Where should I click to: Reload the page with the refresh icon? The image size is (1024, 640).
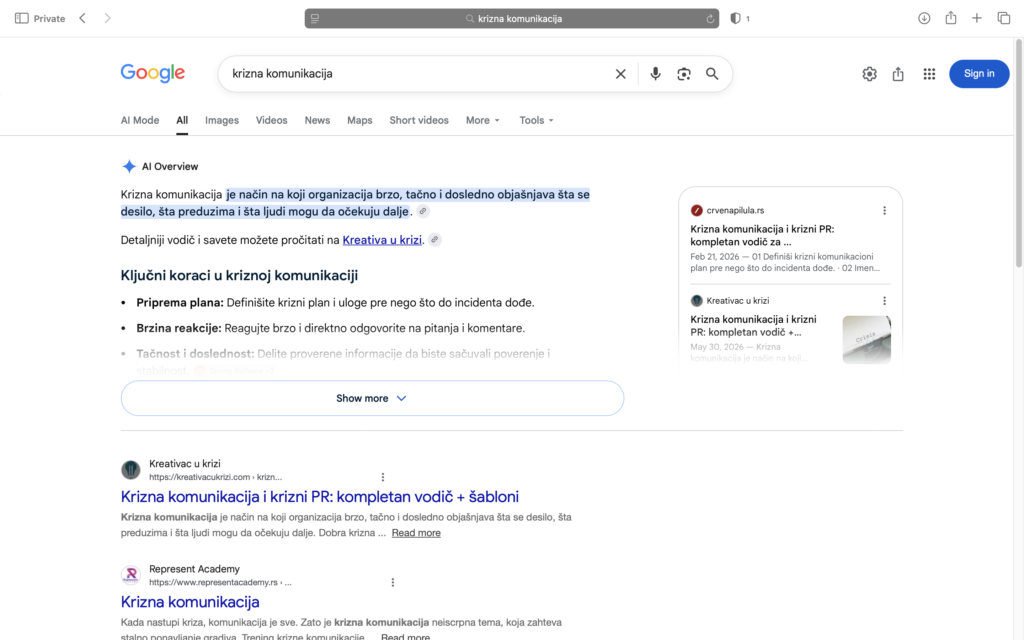(710, 19)
